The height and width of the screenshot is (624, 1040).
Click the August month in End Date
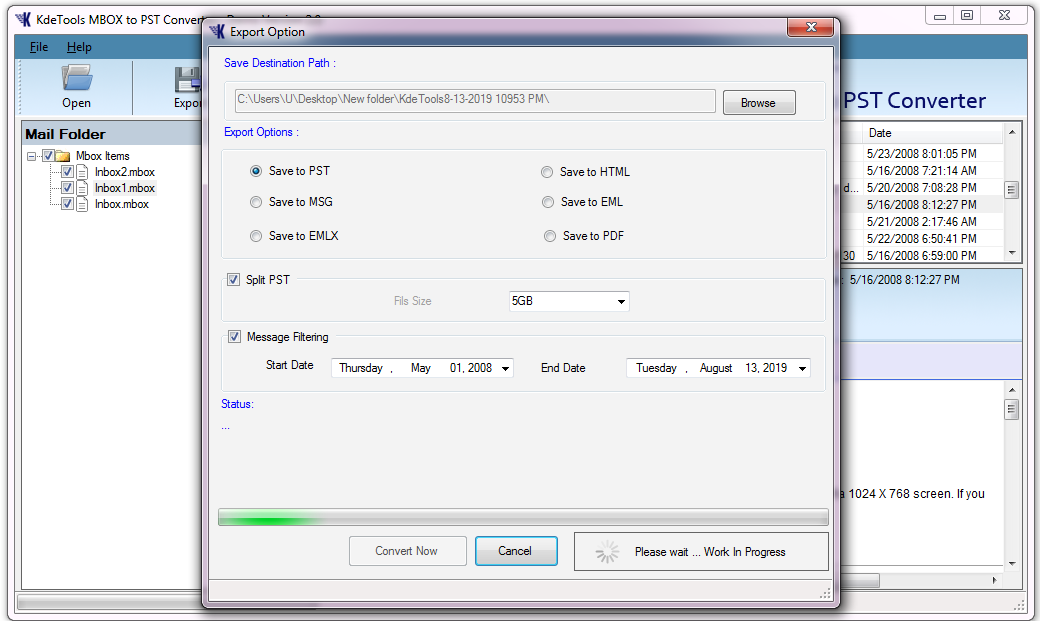click(716, 369)
